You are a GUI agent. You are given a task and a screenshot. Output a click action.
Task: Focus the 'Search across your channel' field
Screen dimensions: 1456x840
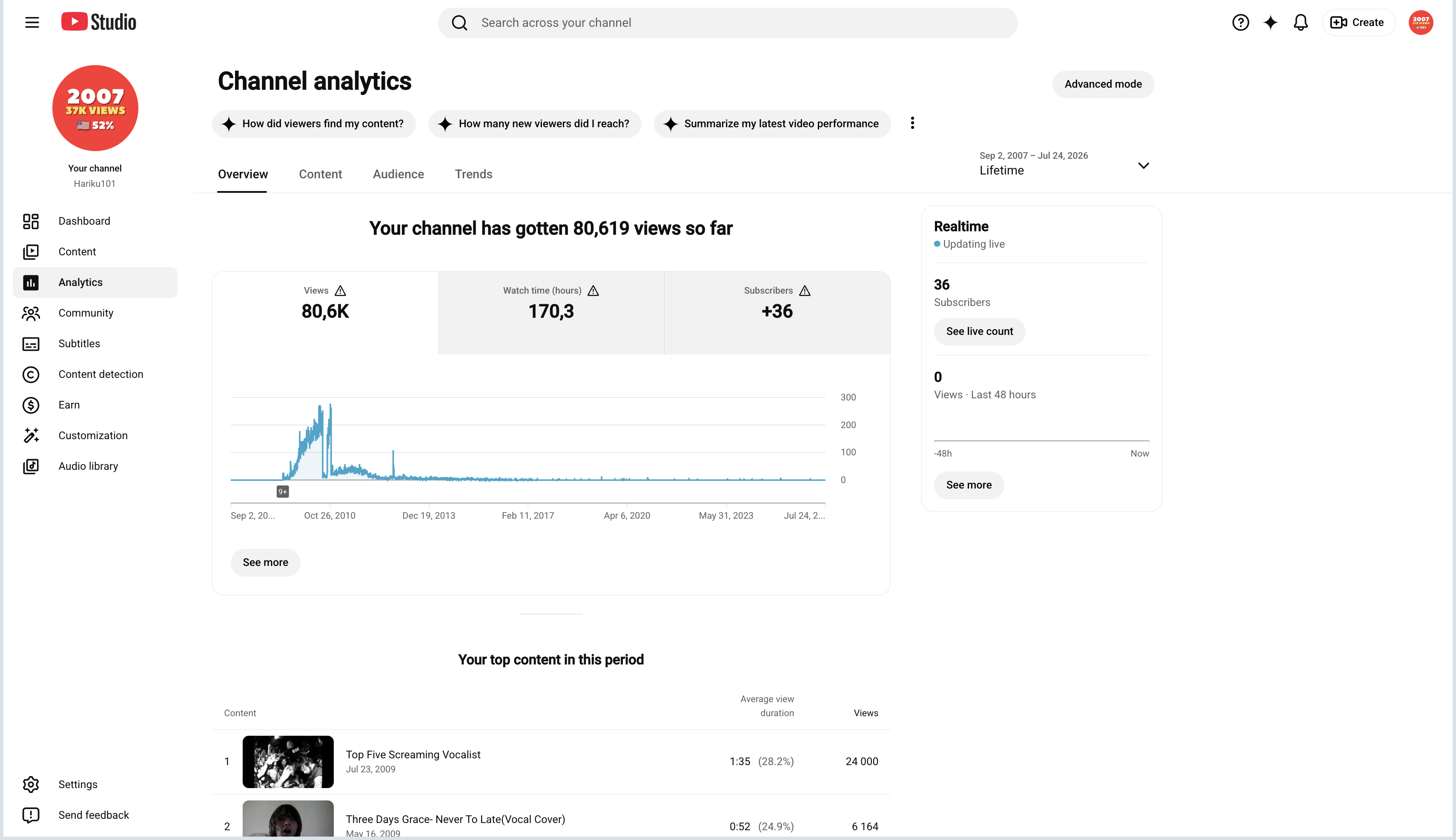coord(727,23)
